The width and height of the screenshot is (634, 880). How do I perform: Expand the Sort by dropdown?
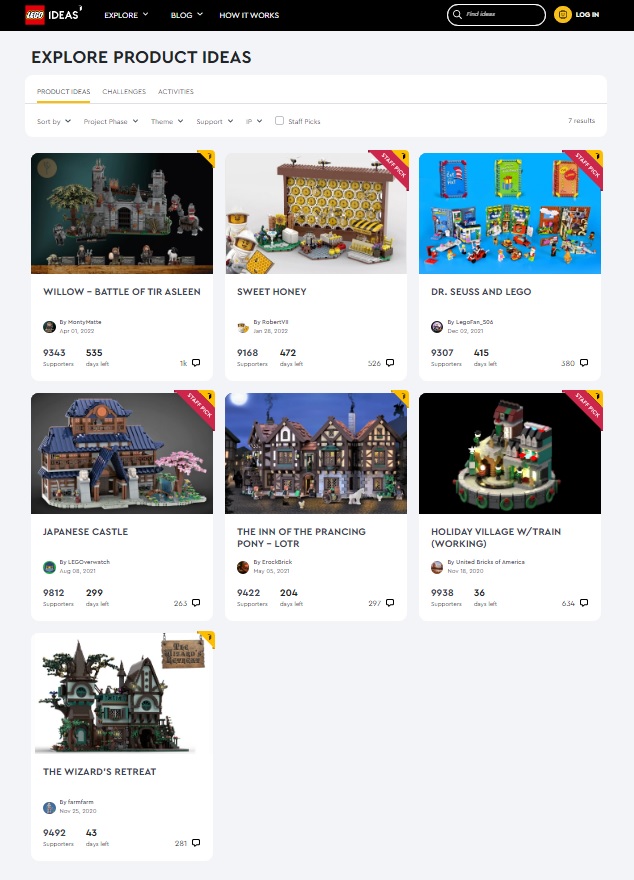pyautogui.click(x=54, y=121)
